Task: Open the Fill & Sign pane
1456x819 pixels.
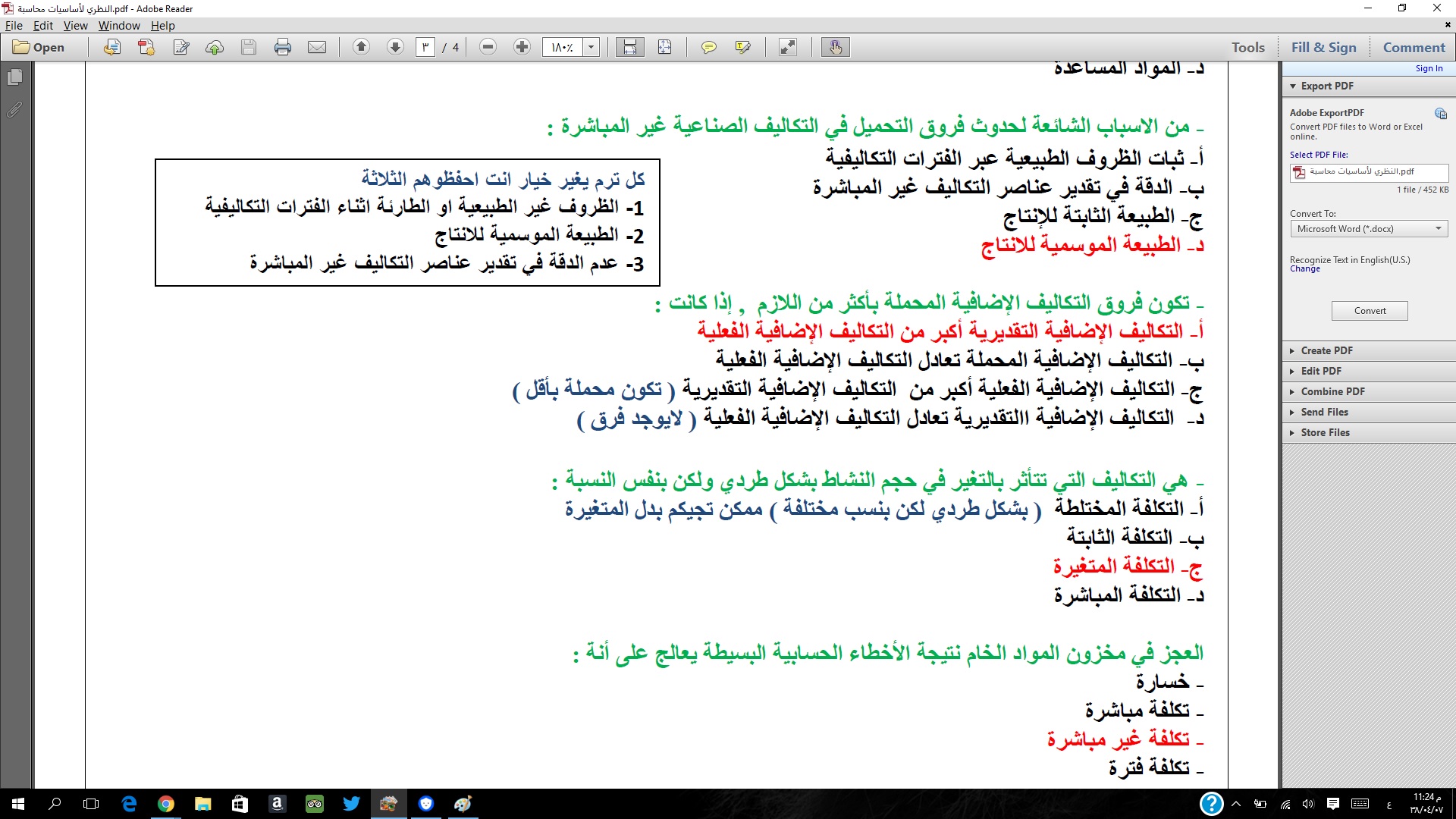Action: pos(1323,47)
